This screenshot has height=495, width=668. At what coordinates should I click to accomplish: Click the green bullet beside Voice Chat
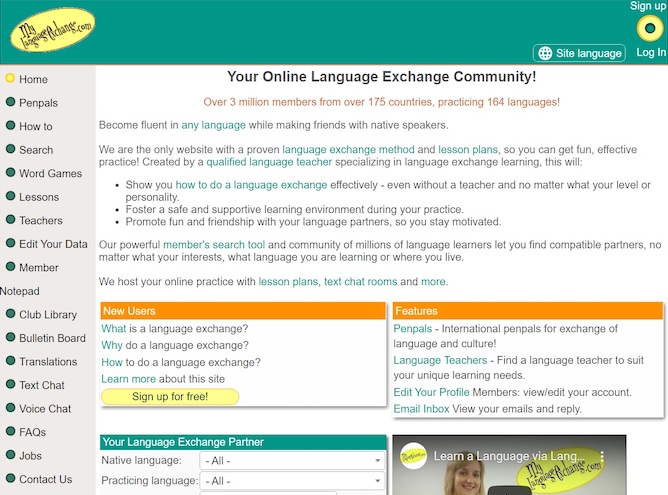click(10, 408)
